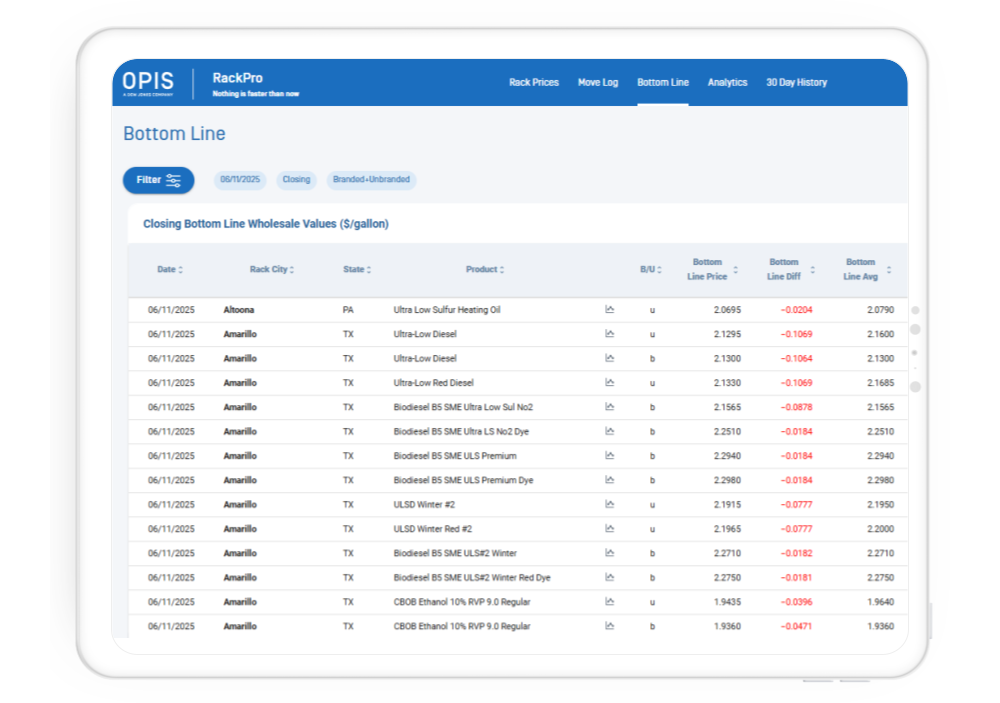Sort table by Date column

(x=170, y=270)
